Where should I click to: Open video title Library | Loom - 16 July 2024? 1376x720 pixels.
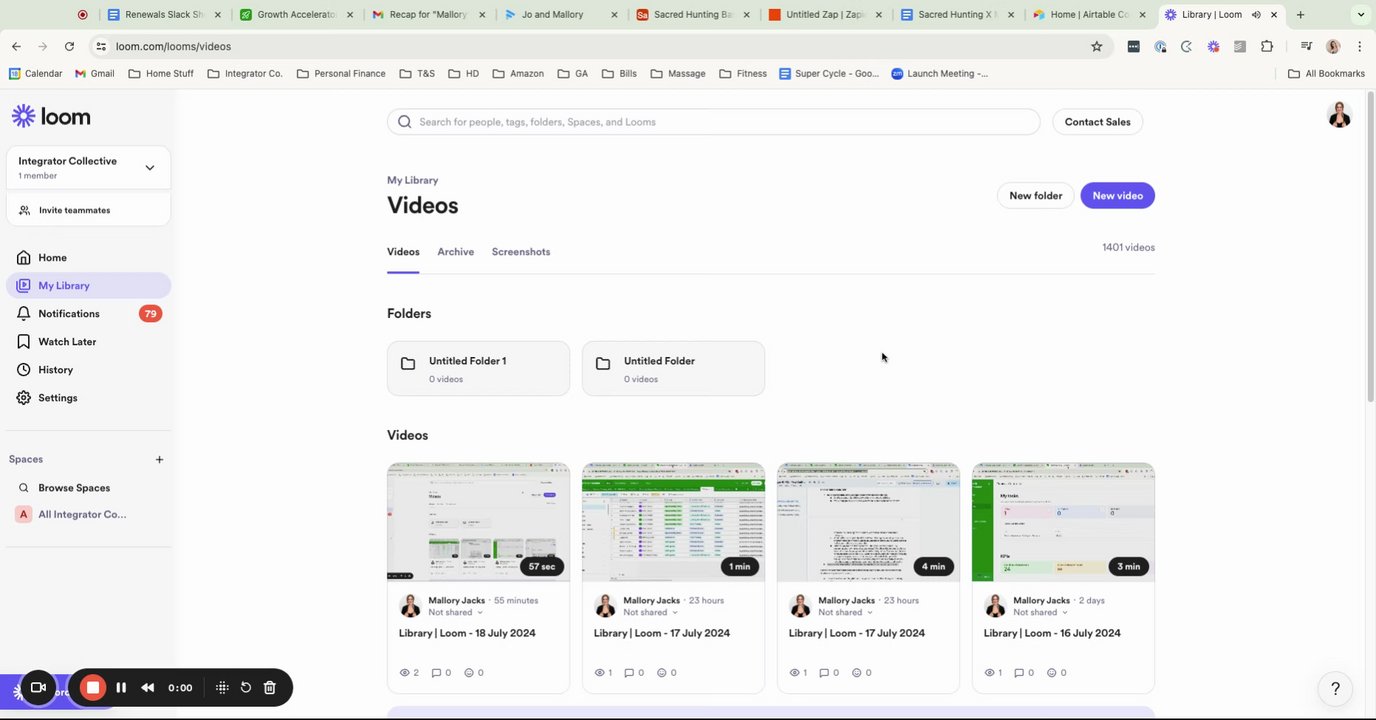1052,633
